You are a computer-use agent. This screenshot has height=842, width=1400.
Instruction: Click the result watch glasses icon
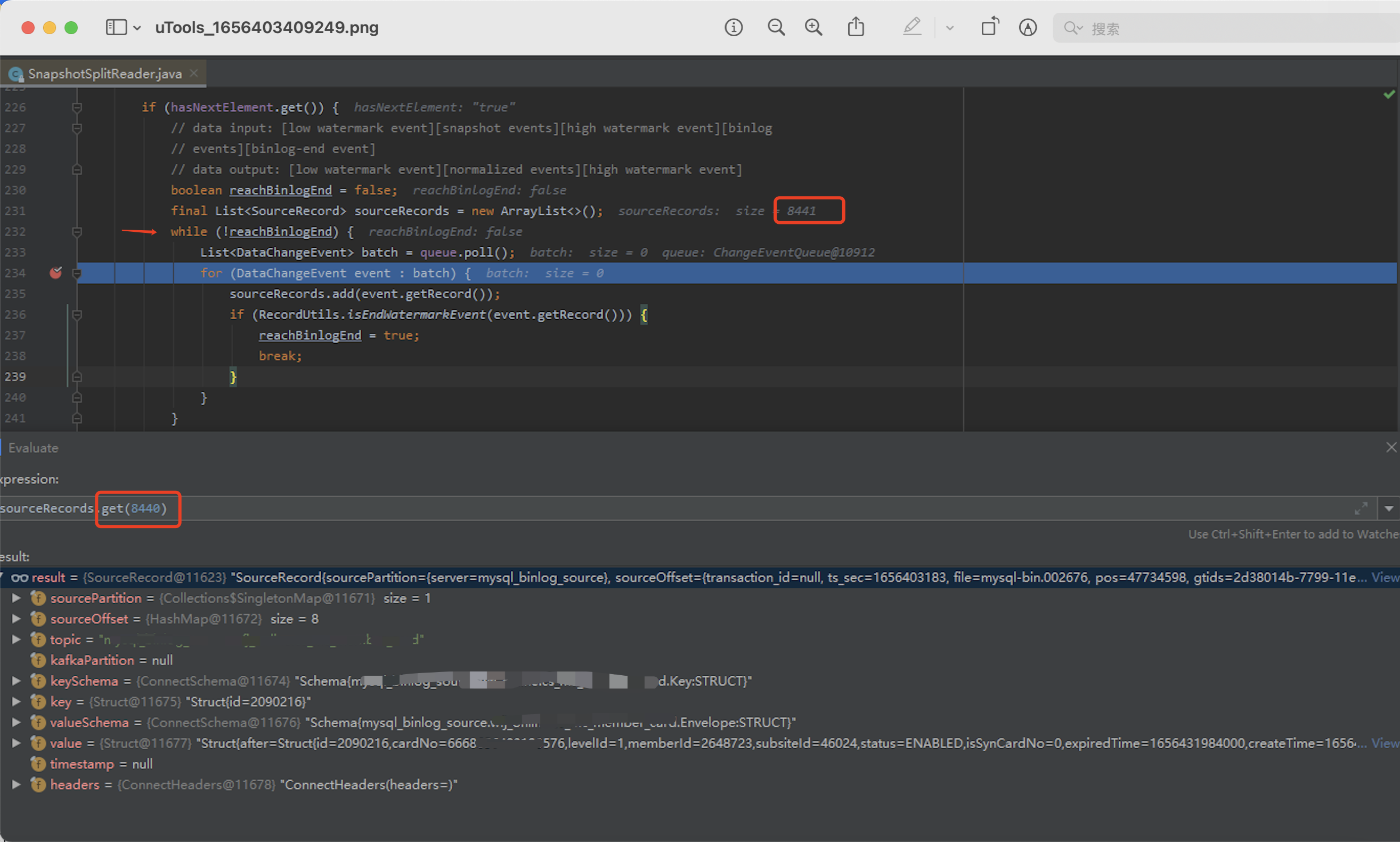(x=20, y=578)
